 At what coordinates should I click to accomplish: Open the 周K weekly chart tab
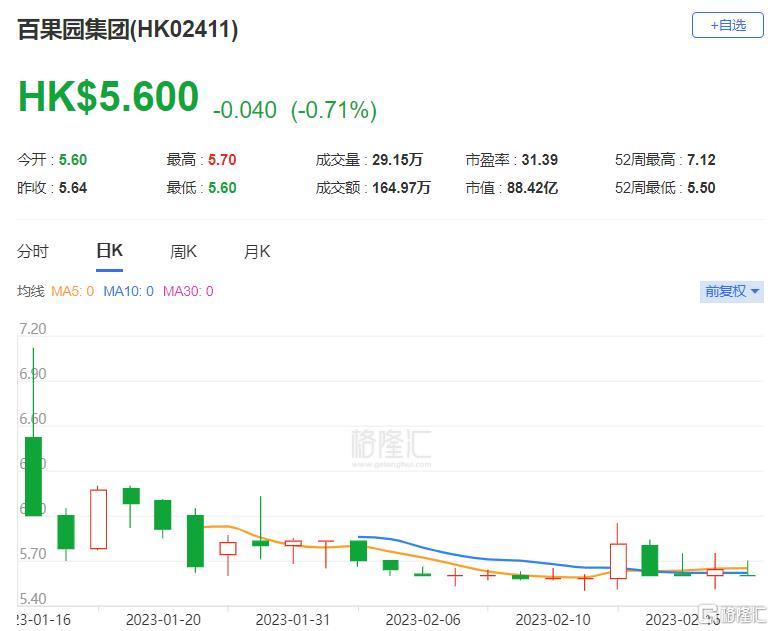point(183,252)
